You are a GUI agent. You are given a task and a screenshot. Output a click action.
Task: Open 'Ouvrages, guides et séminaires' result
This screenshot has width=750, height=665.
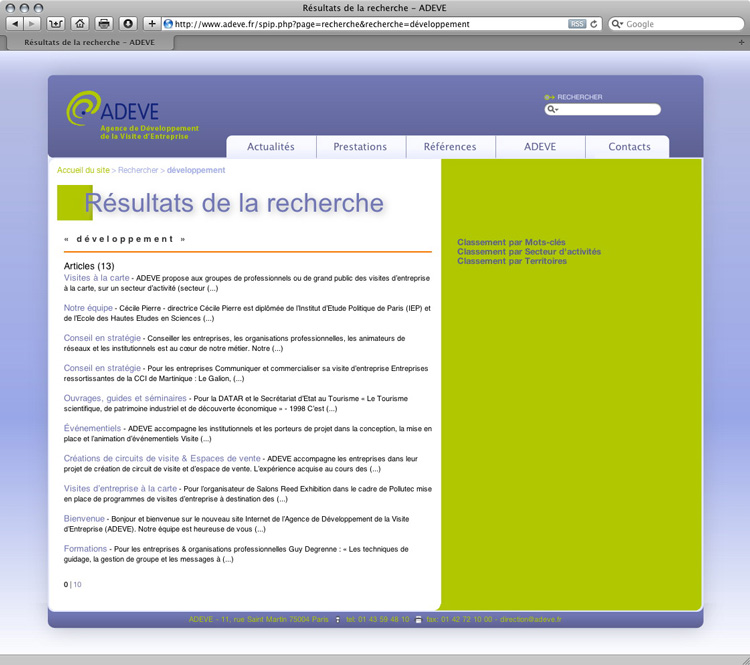click(125, 399)
